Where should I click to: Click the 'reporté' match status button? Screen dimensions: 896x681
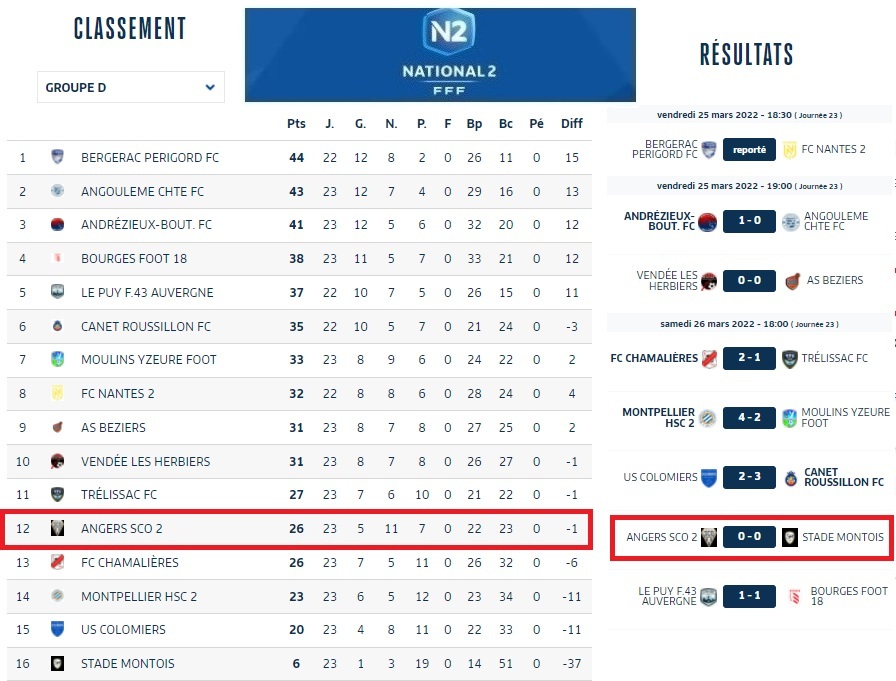(x=749, y=150)
